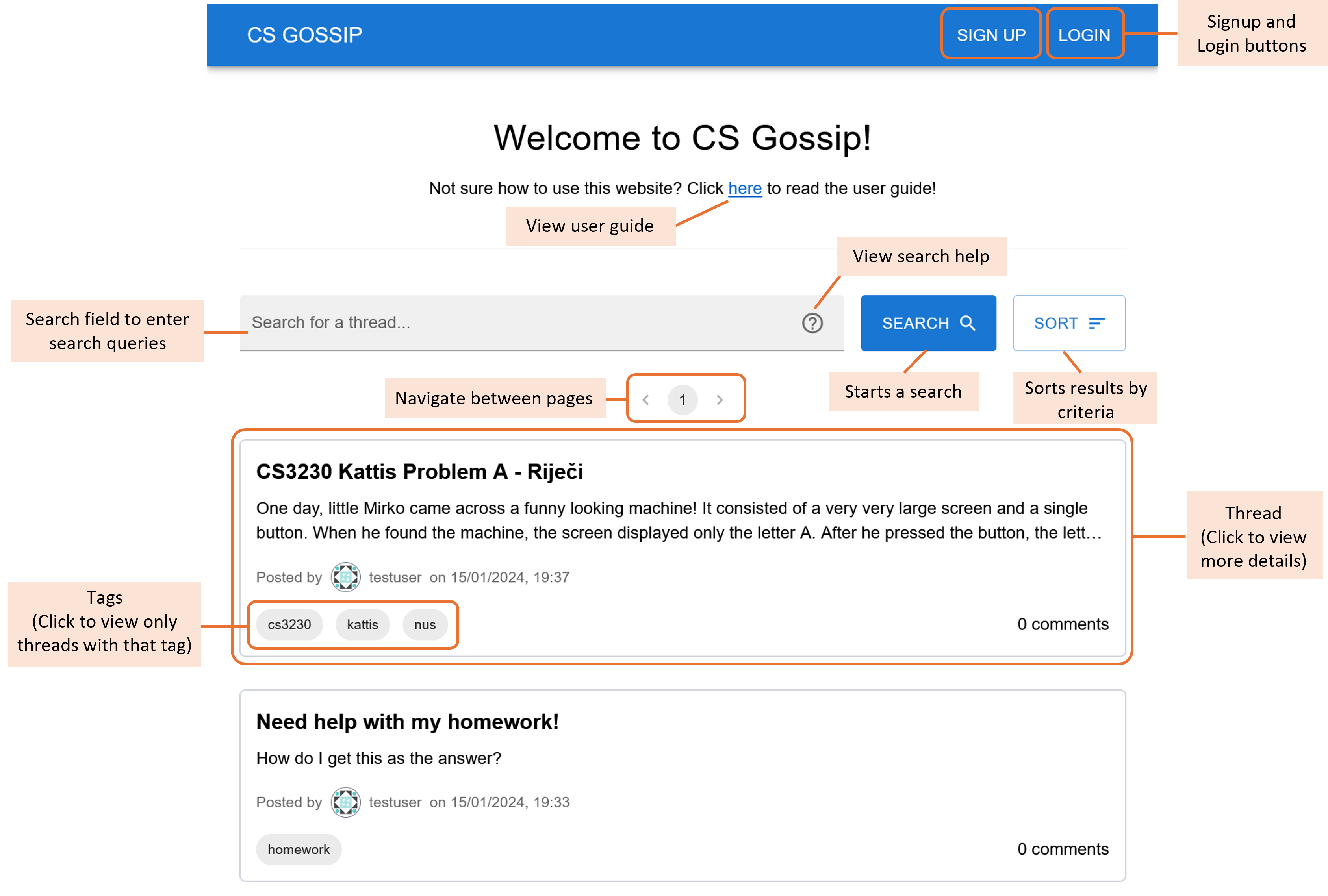This screenshot has height=896, width=1328.
Task: Click the magnifier icon in the Search button
Action: click(968, 323)
